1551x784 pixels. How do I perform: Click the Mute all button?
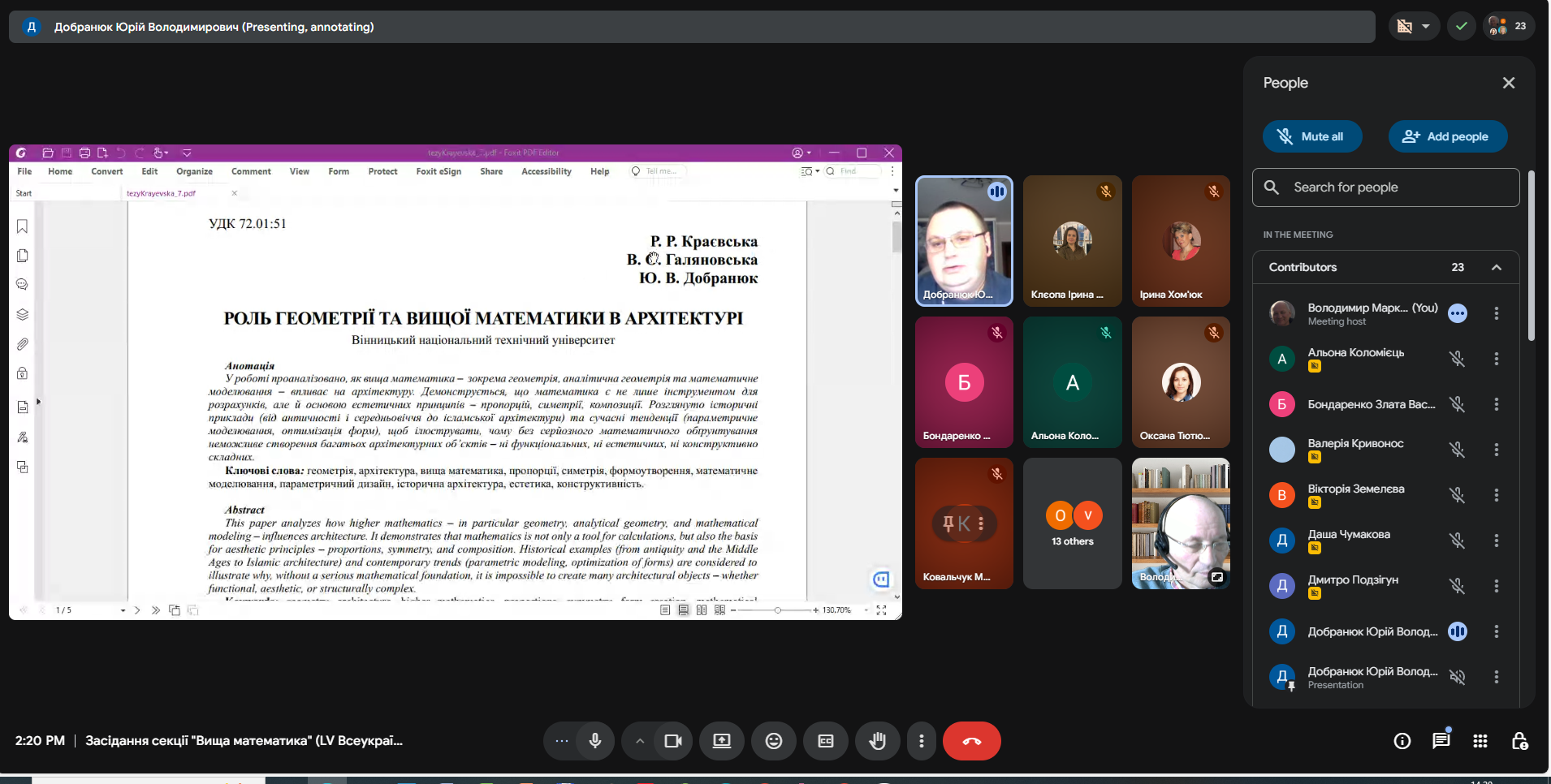pos(1311,136)
